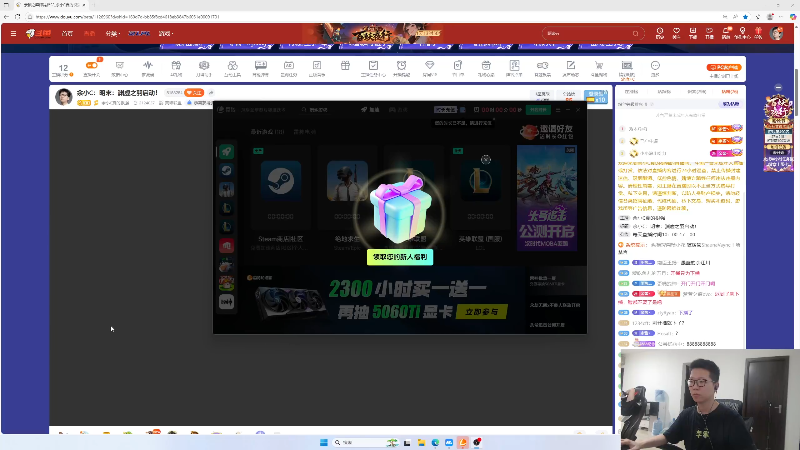Toggle the orange switch in the streamer toolbar
This screenshot has height=450, width=800.
coord(92,65)
